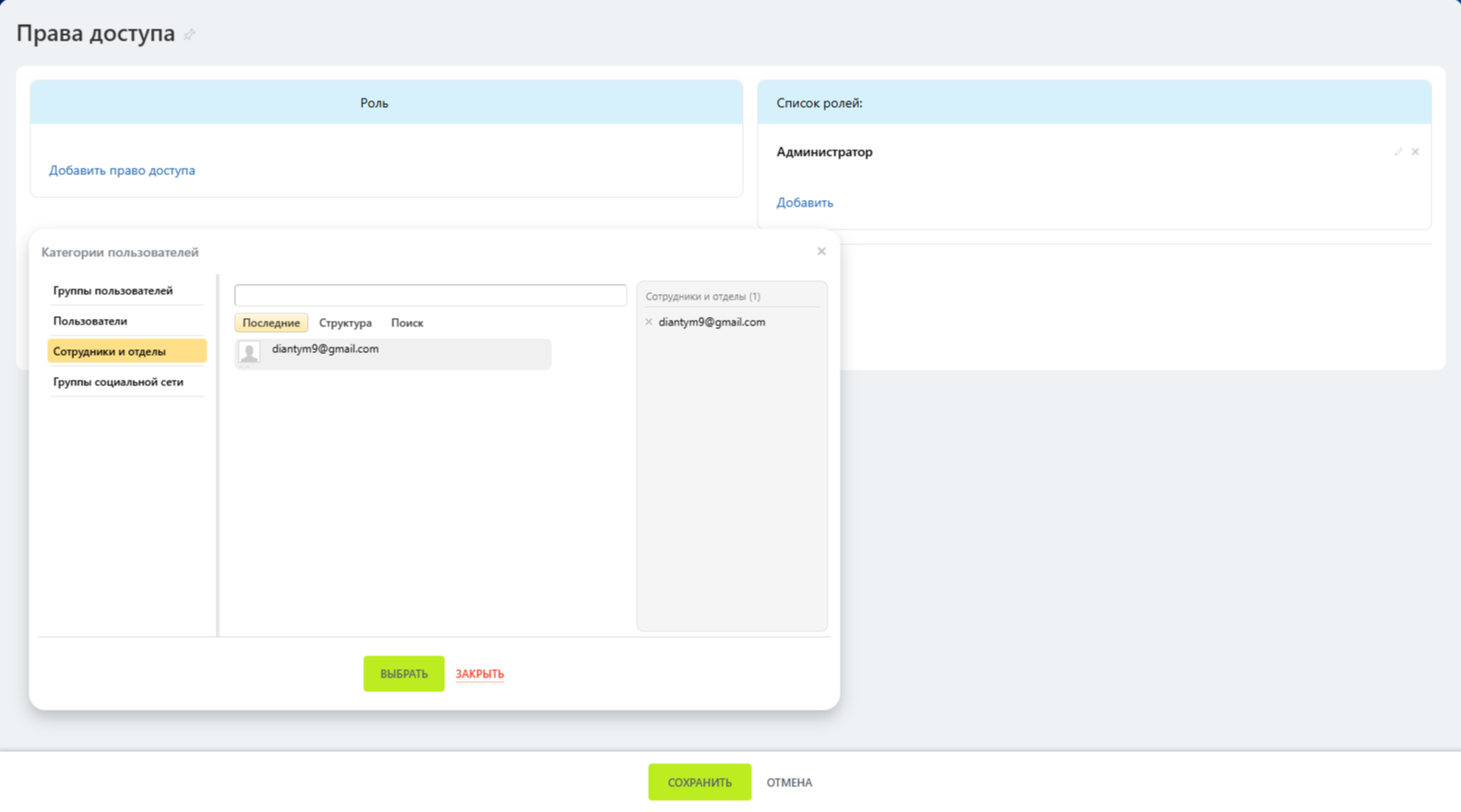Click Добавить право доступа link
The image size is (1461, 812).
click(x=122, y=171)
